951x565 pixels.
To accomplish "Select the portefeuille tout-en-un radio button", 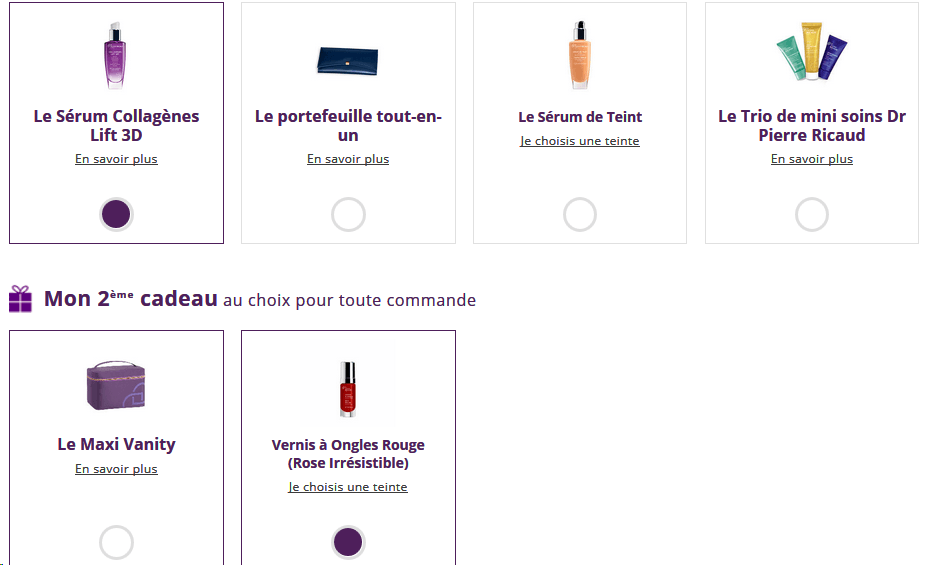I will coord(348,214).
